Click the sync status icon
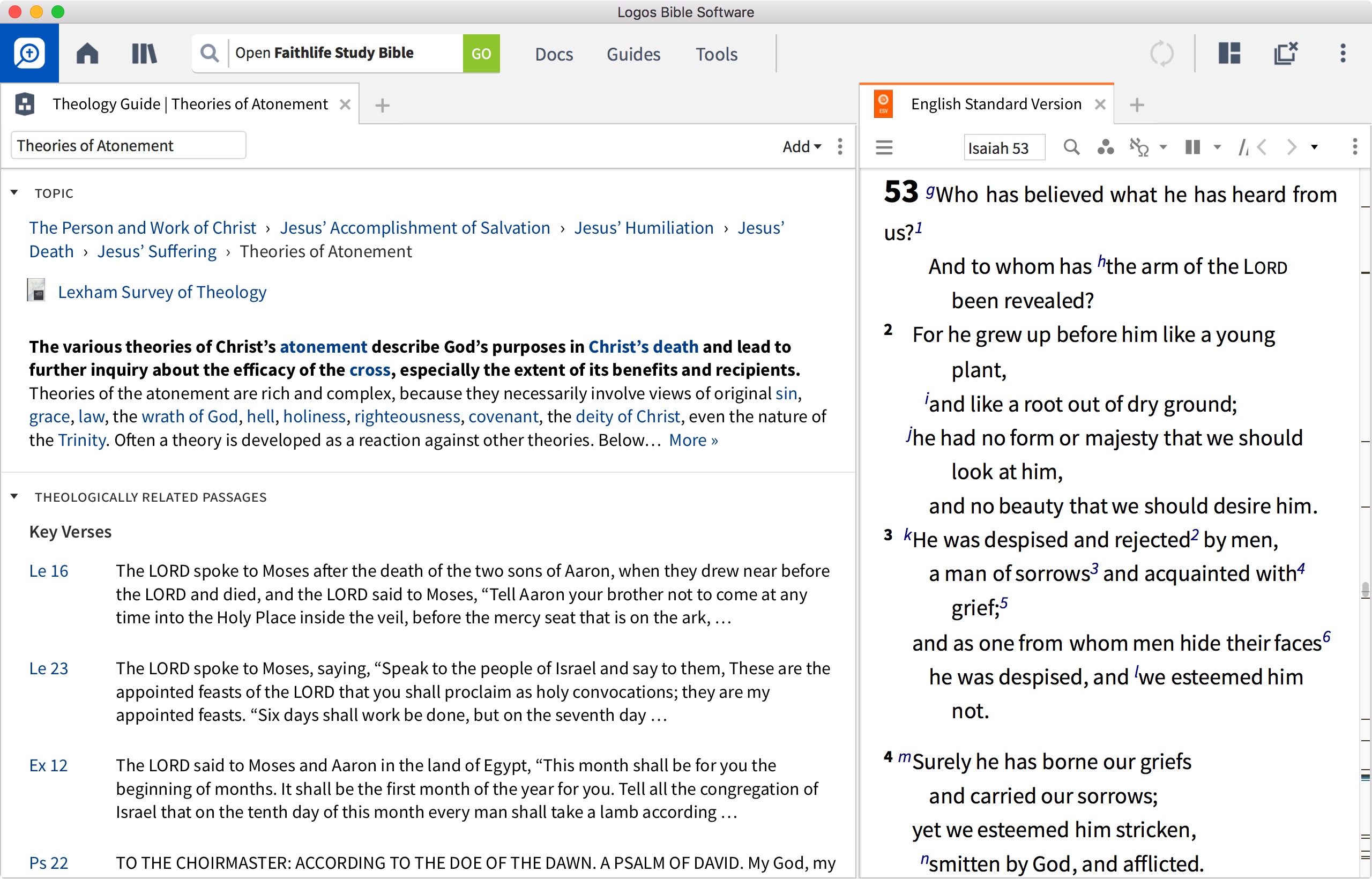The height and width of the screenshot is (879, 1372). coord(1161,54)
